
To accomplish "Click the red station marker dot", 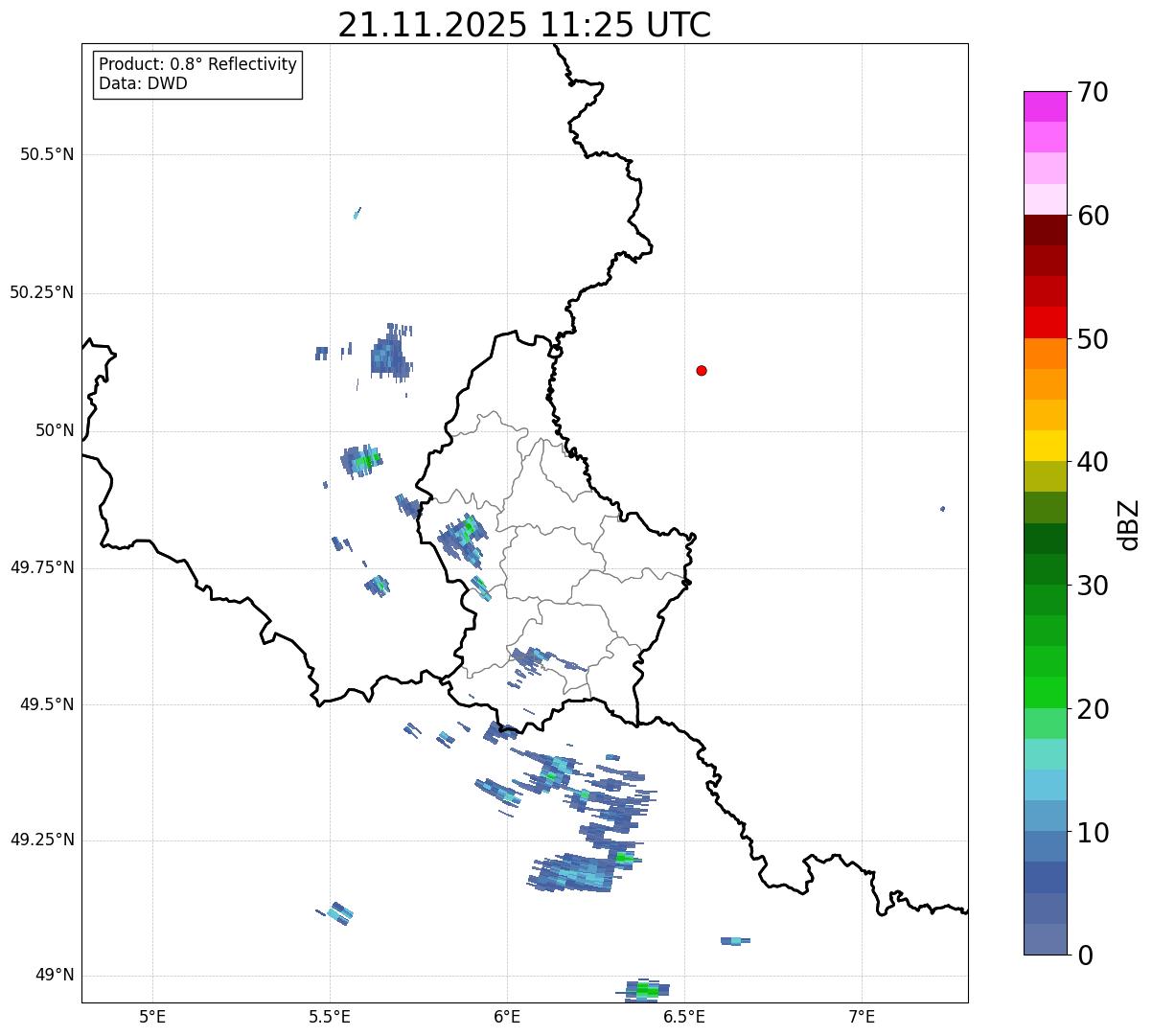I will pos(702,370).
